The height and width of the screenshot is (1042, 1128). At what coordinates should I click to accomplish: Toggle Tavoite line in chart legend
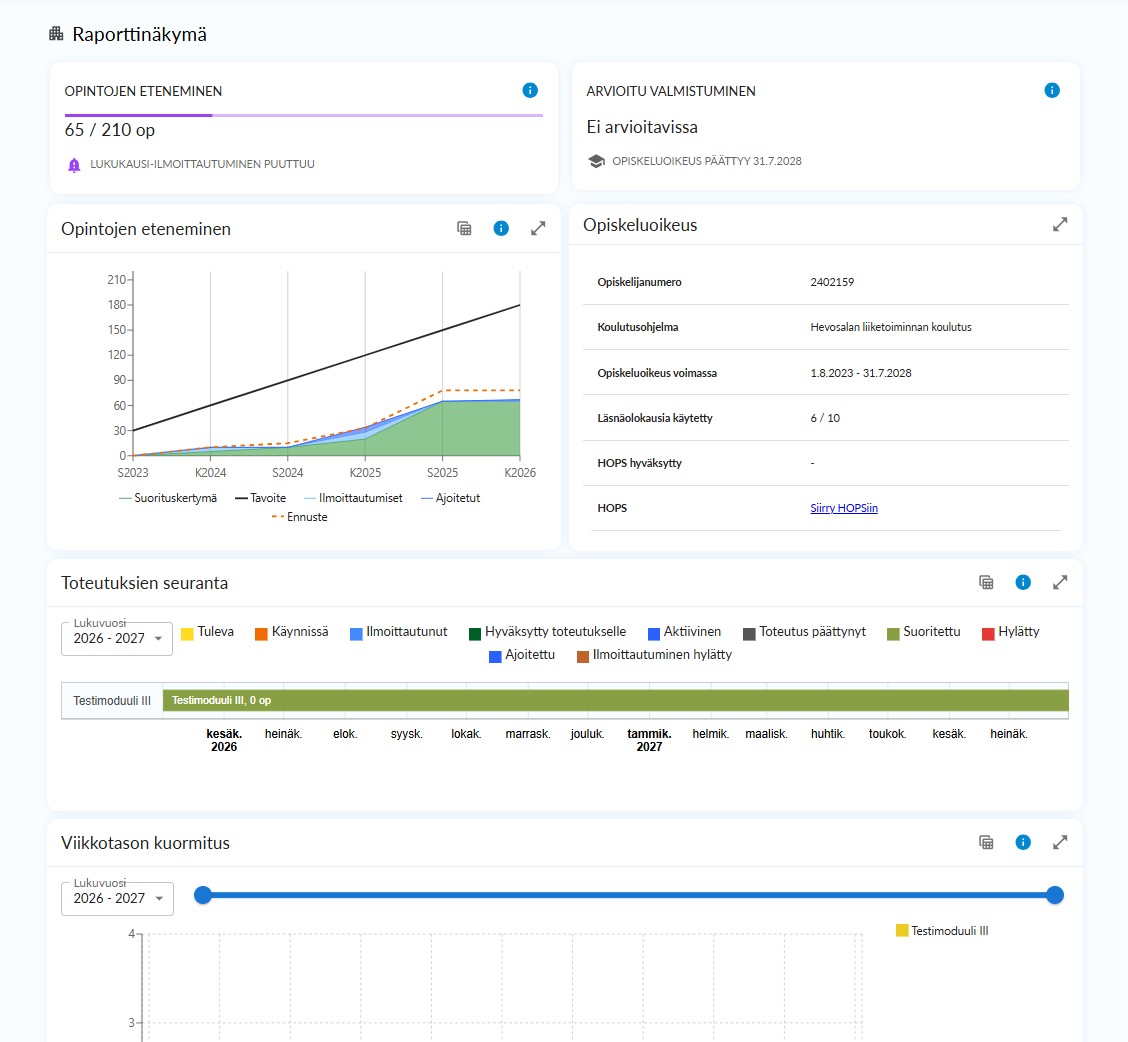tap(260, 498)
